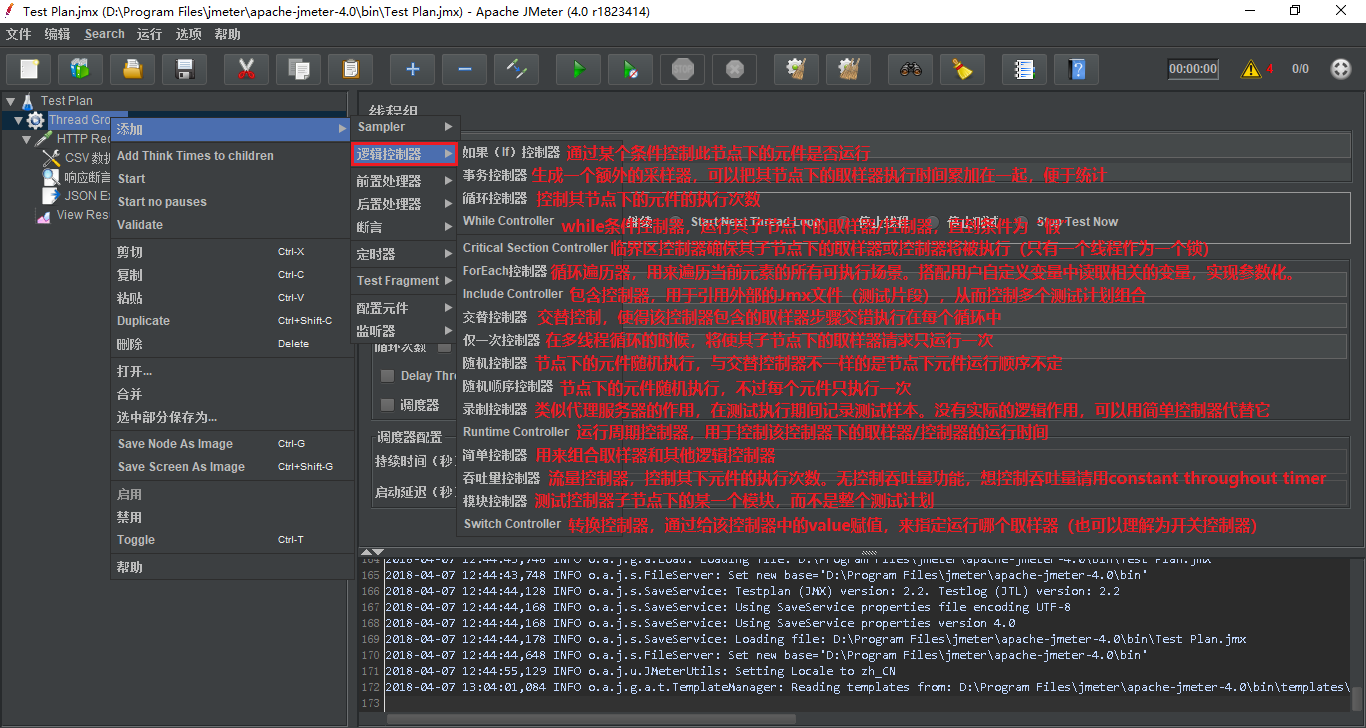
Task: Expand all nodes with the plus icon
Action: click(x=412, y=69)
